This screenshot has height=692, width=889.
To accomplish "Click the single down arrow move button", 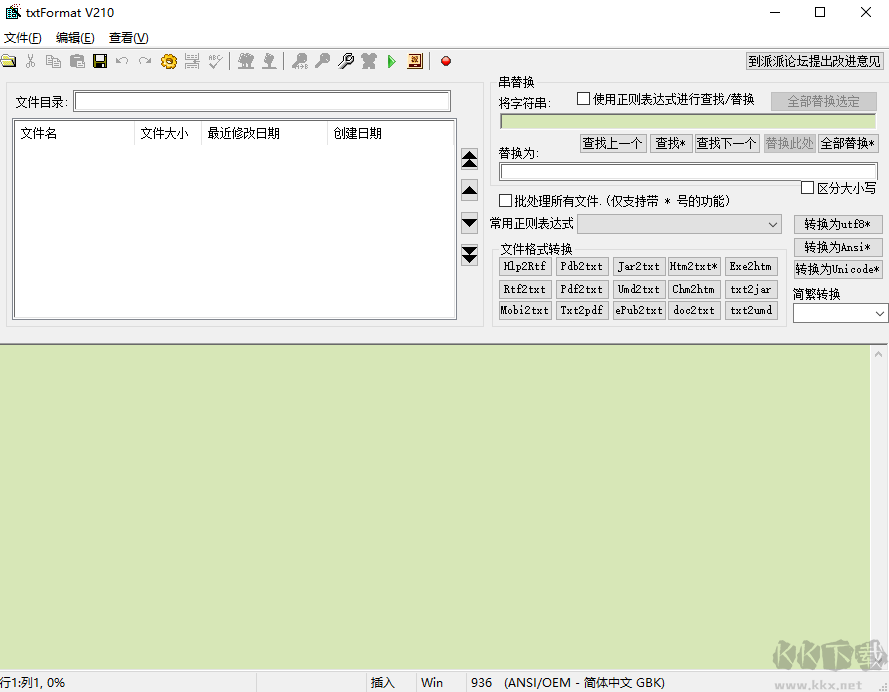I will point(469,222).
